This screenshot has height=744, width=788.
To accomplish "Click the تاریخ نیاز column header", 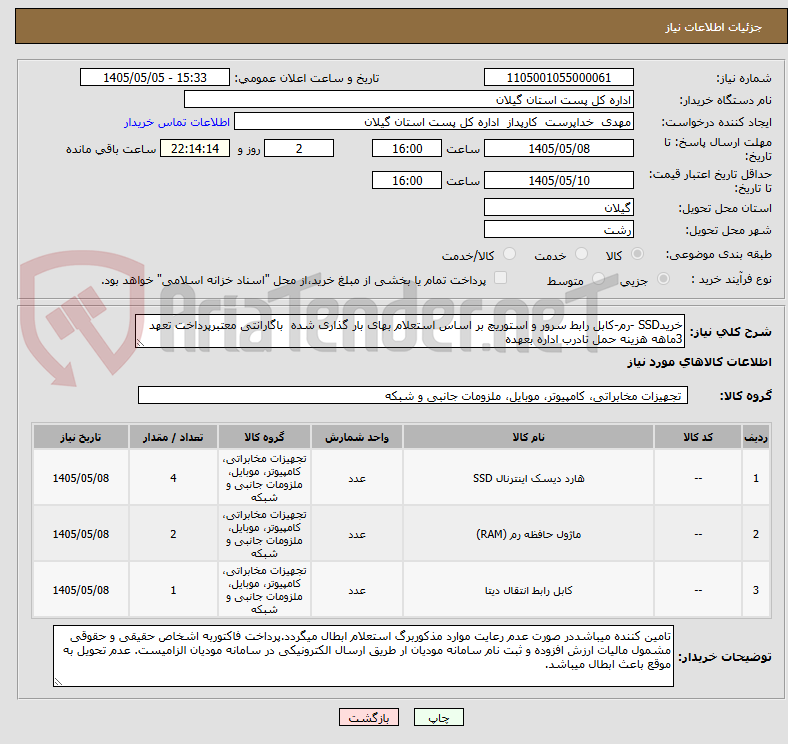I will 81,437.
